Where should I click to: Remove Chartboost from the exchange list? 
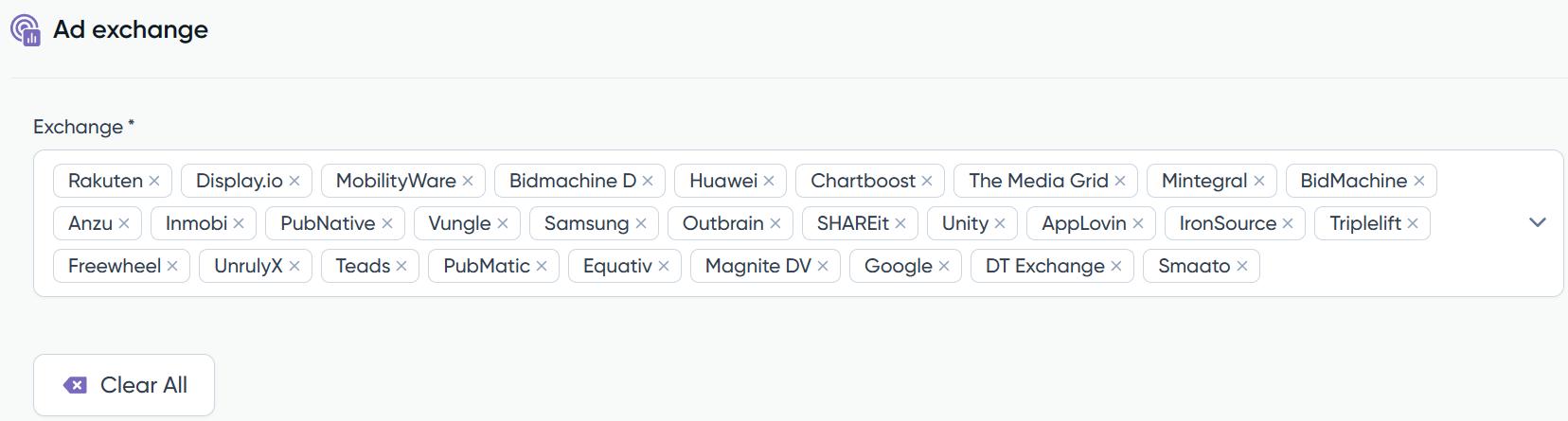(927, 181)
